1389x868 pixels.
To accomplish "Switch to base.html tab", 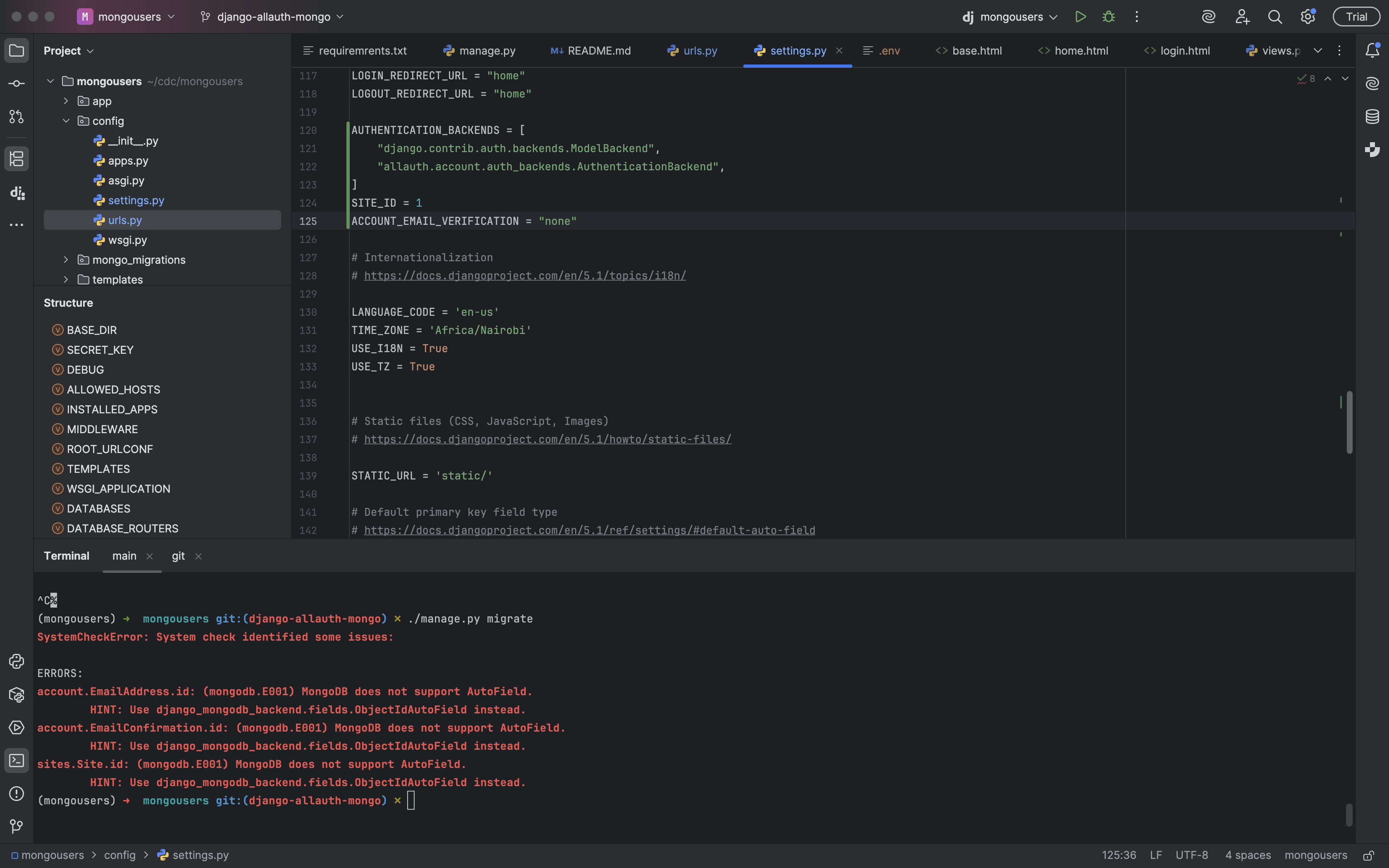I will tap(969, 50).
